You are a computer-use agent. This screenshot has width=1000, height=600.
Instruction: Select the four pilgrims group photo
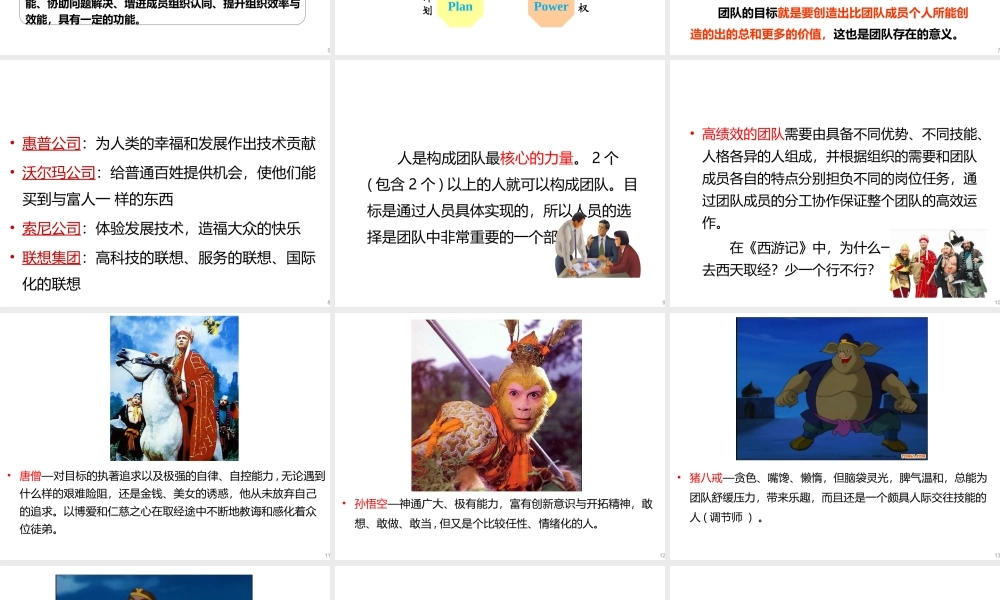(938, 264)
